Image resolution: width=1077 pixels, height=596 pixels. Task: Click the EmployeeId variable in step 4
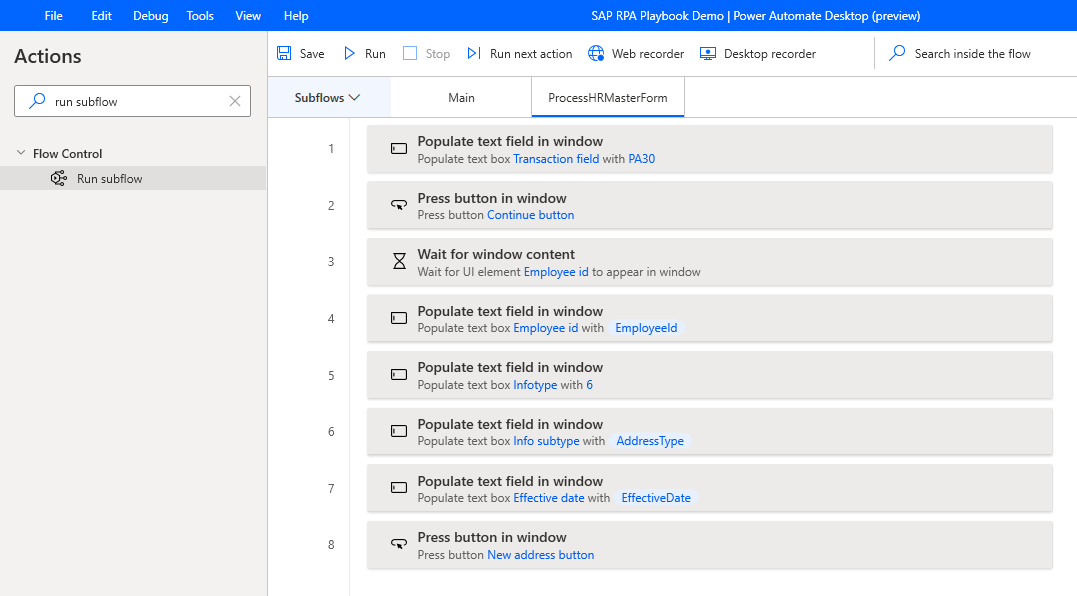(x=646, y=328)
